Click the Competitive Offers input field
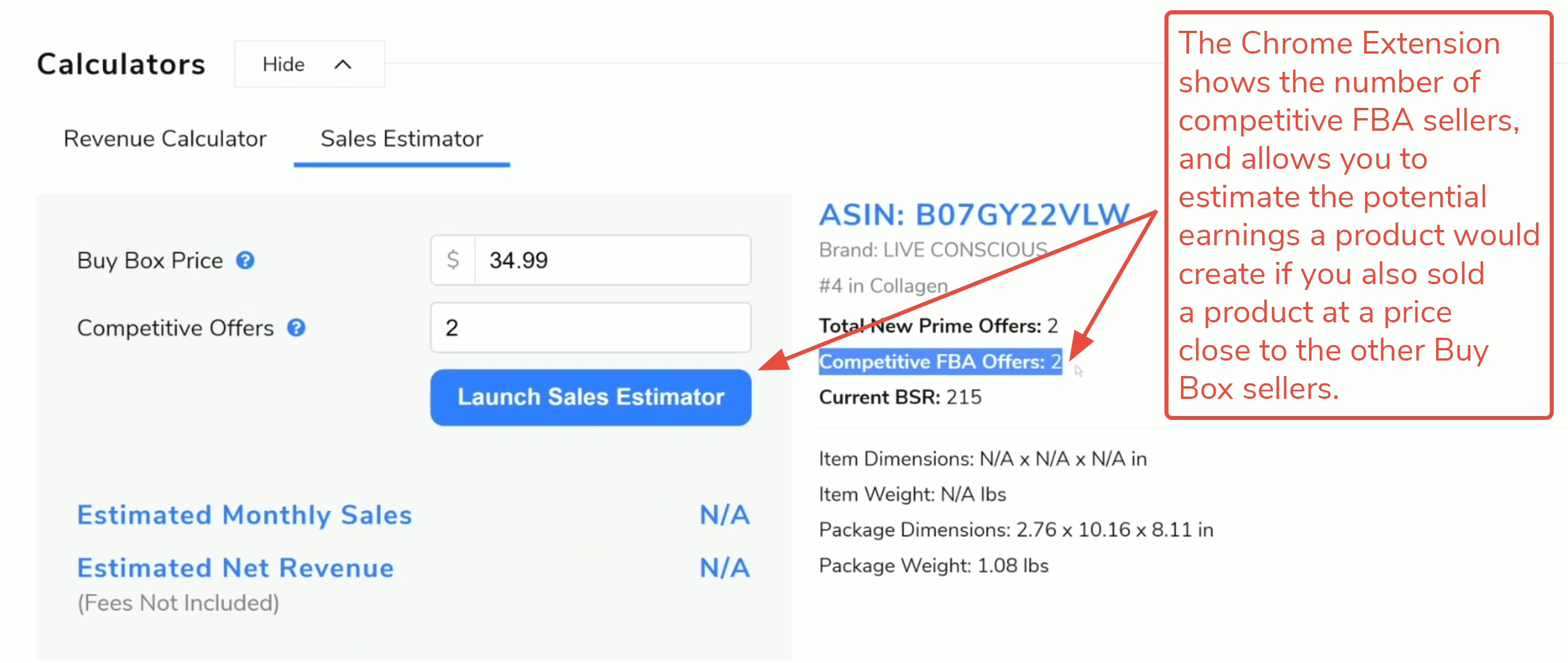The image size is (1568, 663). click(x=590, y=328)
